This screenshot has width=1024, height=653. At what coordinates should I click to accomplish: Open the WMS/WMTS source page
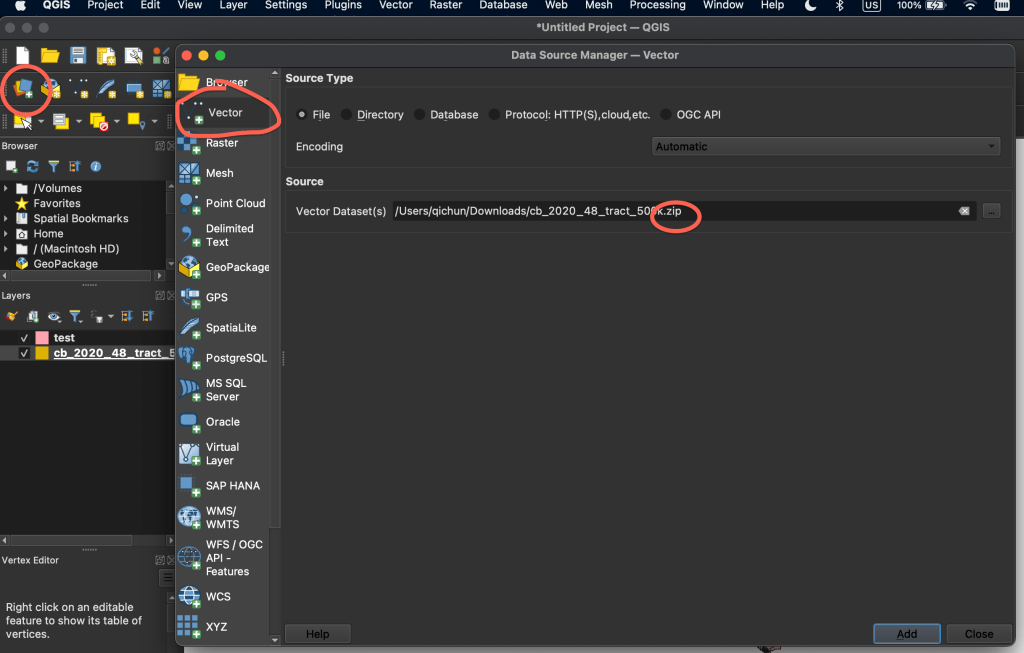(224, 517)
